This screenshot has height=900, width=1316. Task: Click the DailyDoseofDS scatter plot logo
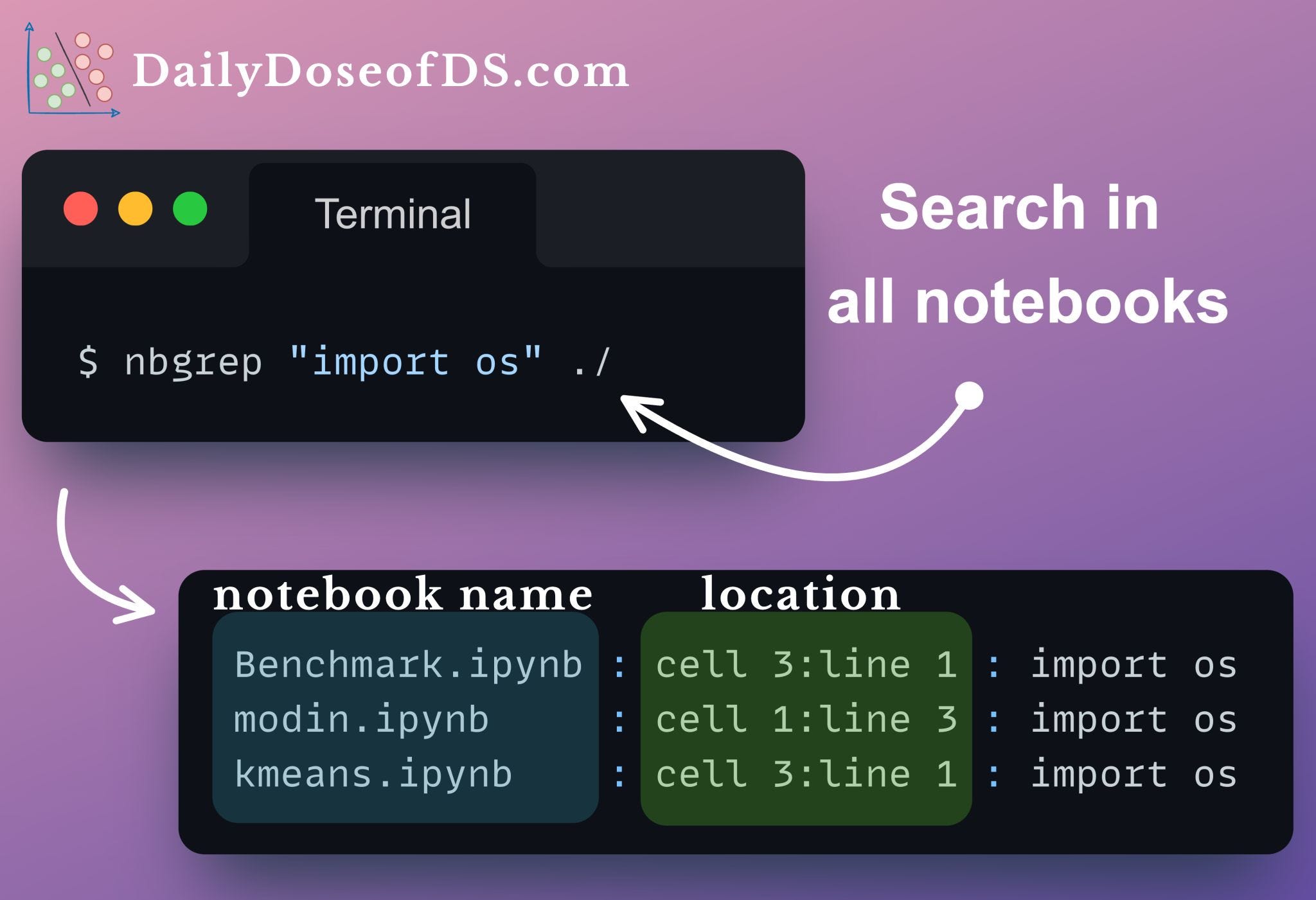[73, 70]
